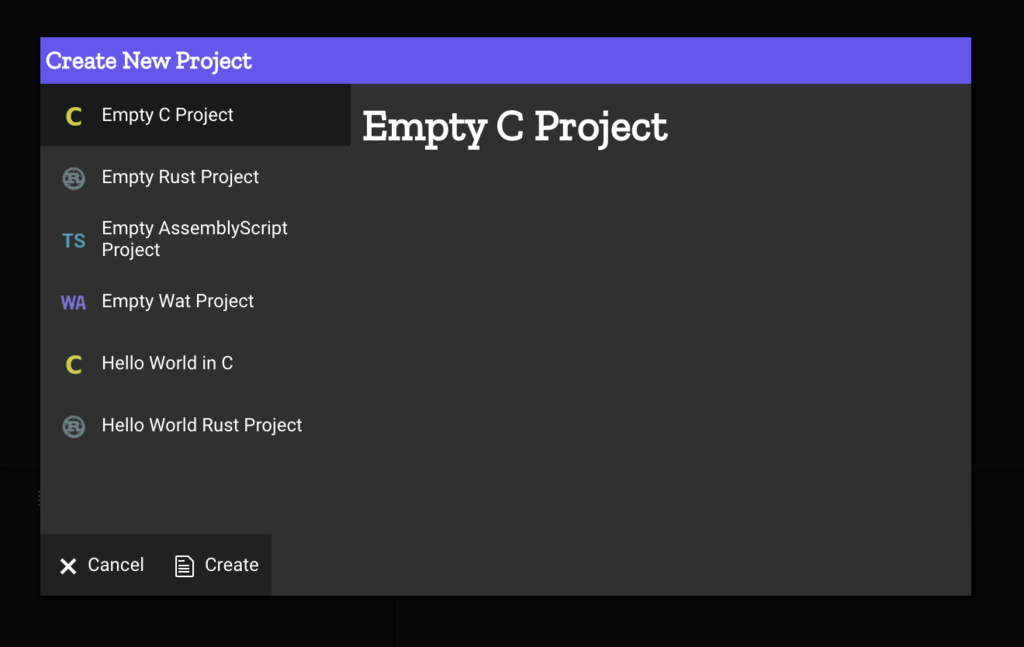Cancel the new project dialog
This screenshot has height=647, width=1024.
(101, 565)
